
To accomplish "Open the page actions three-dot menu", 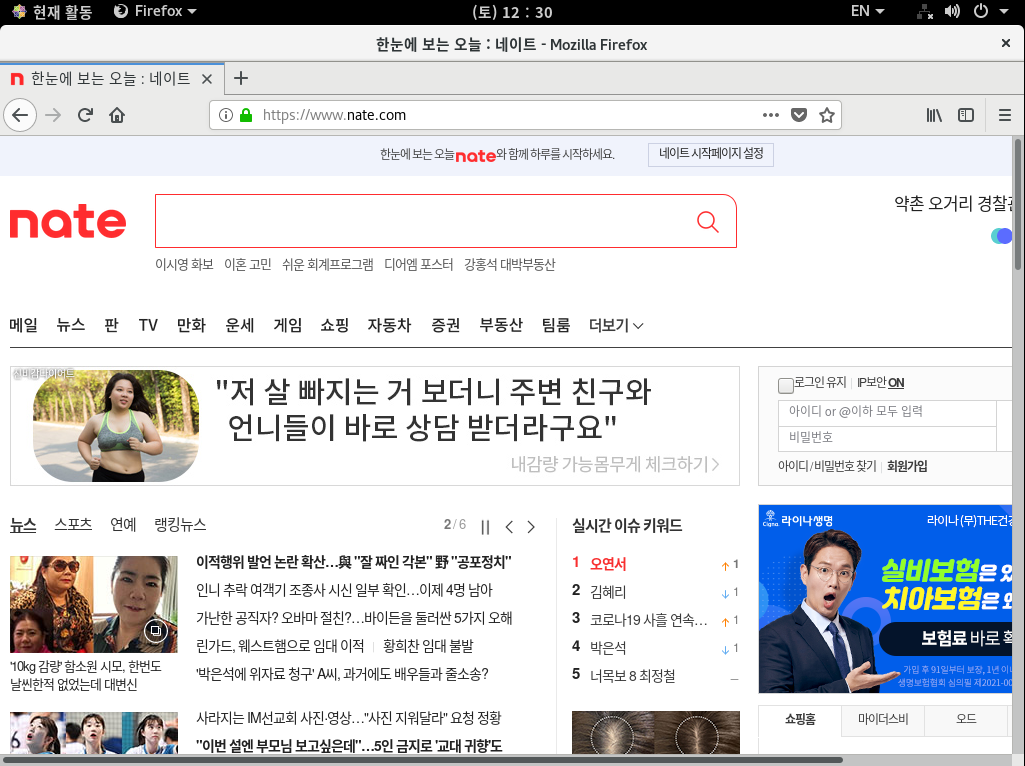I will (x=771, y=115).
